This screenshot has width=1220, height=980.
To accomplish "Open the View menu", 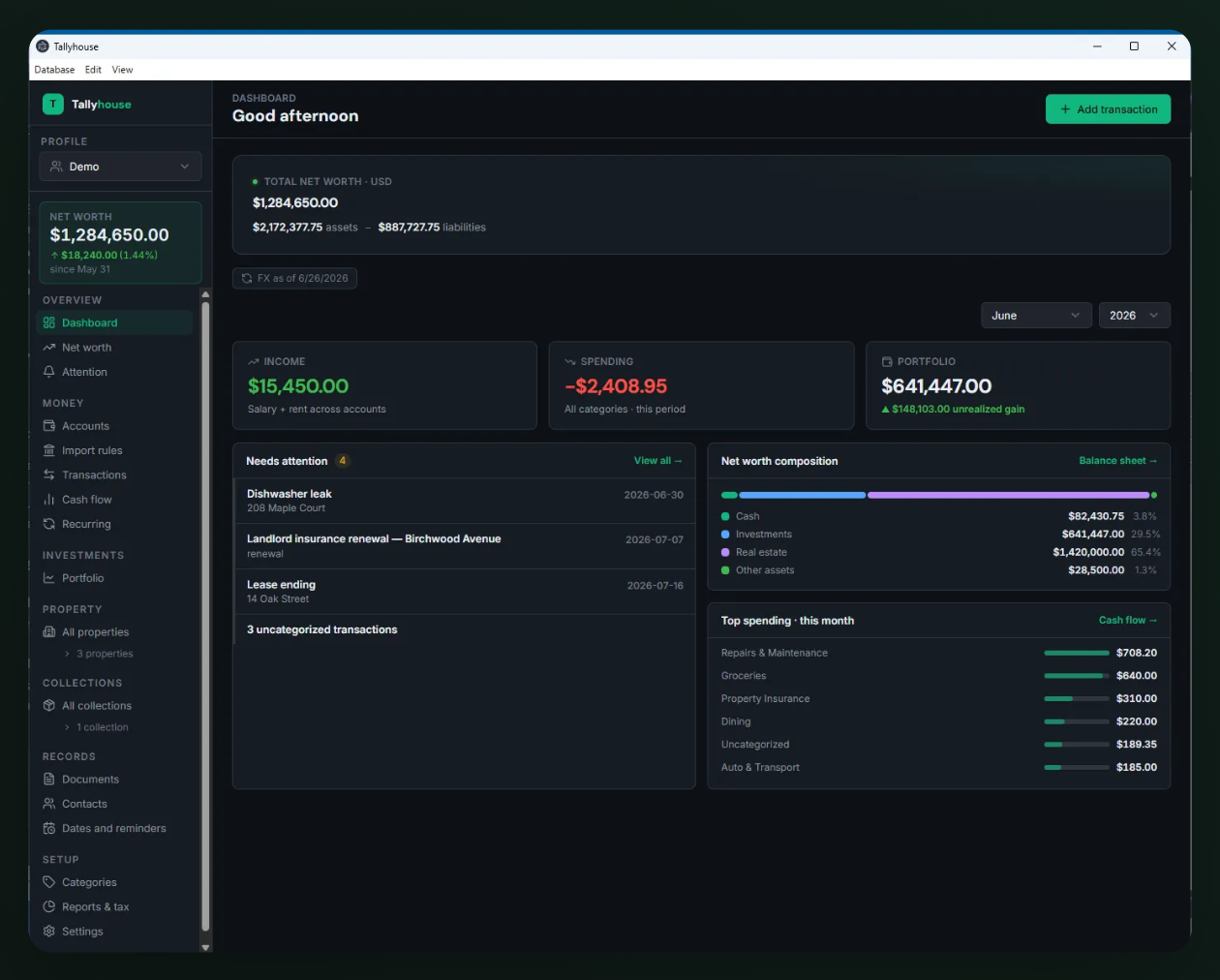I will (122, 70).
